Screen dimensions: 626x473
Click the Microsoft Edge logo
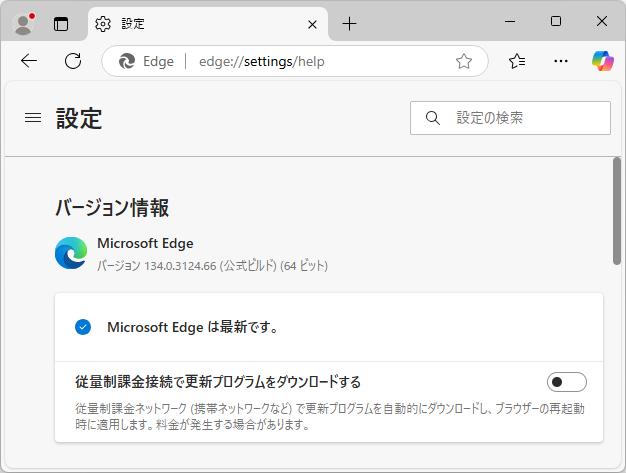click(x=71, y=253)
